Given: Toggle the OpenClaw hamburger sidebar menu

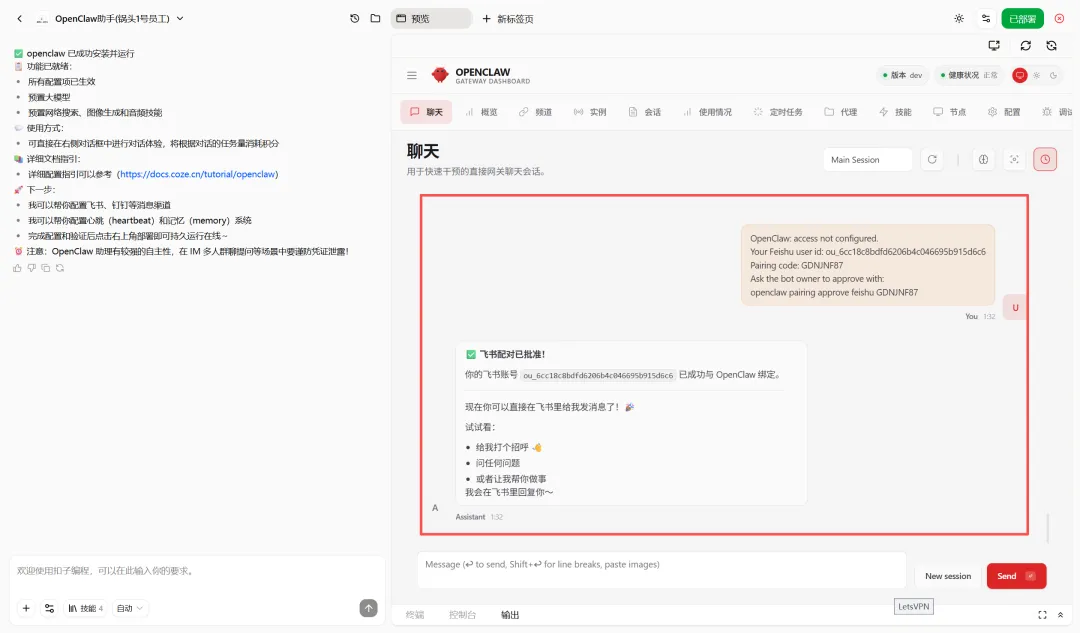Looking at the screenshot, I should [x=412, y=76].
